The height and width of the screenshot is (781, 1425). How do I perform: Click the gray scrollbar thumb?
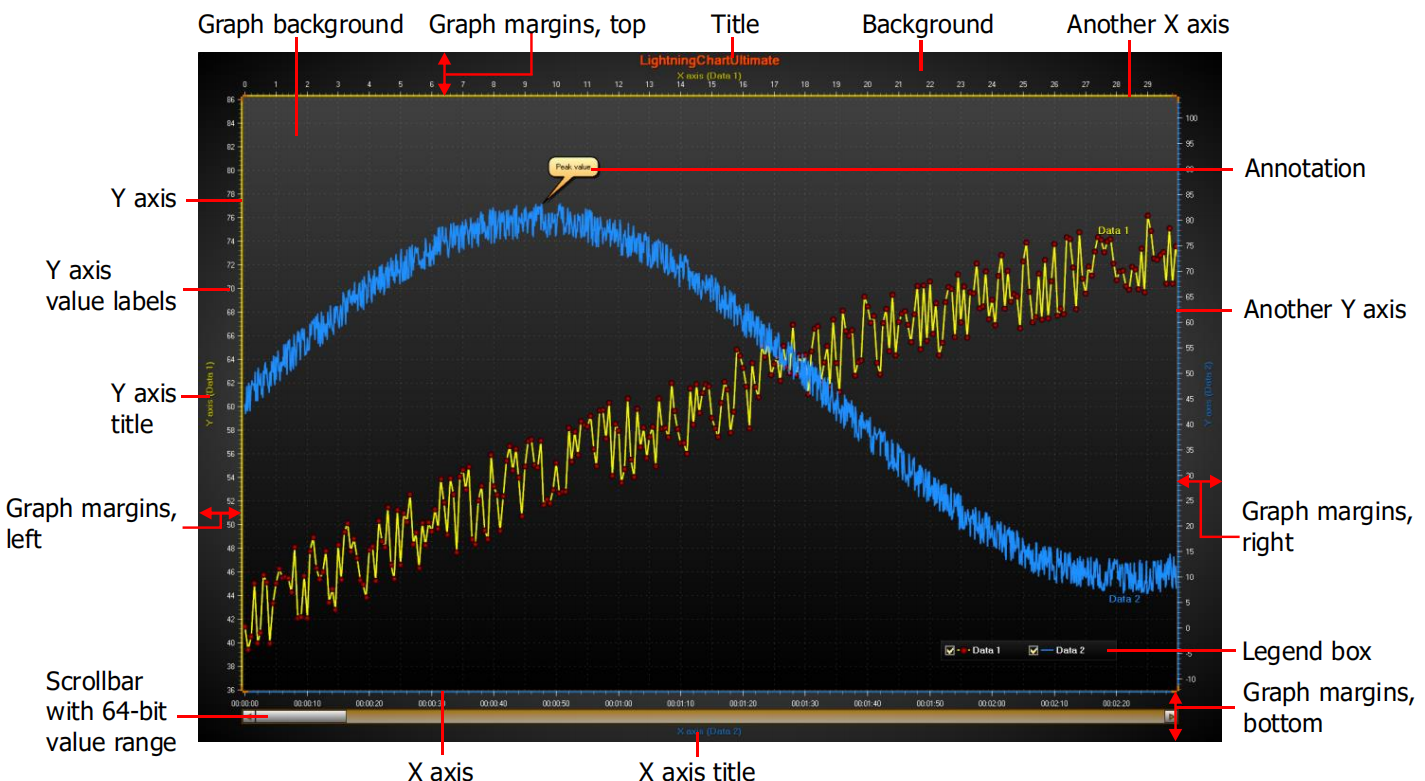pyautogui.click(x=300, y=716)
